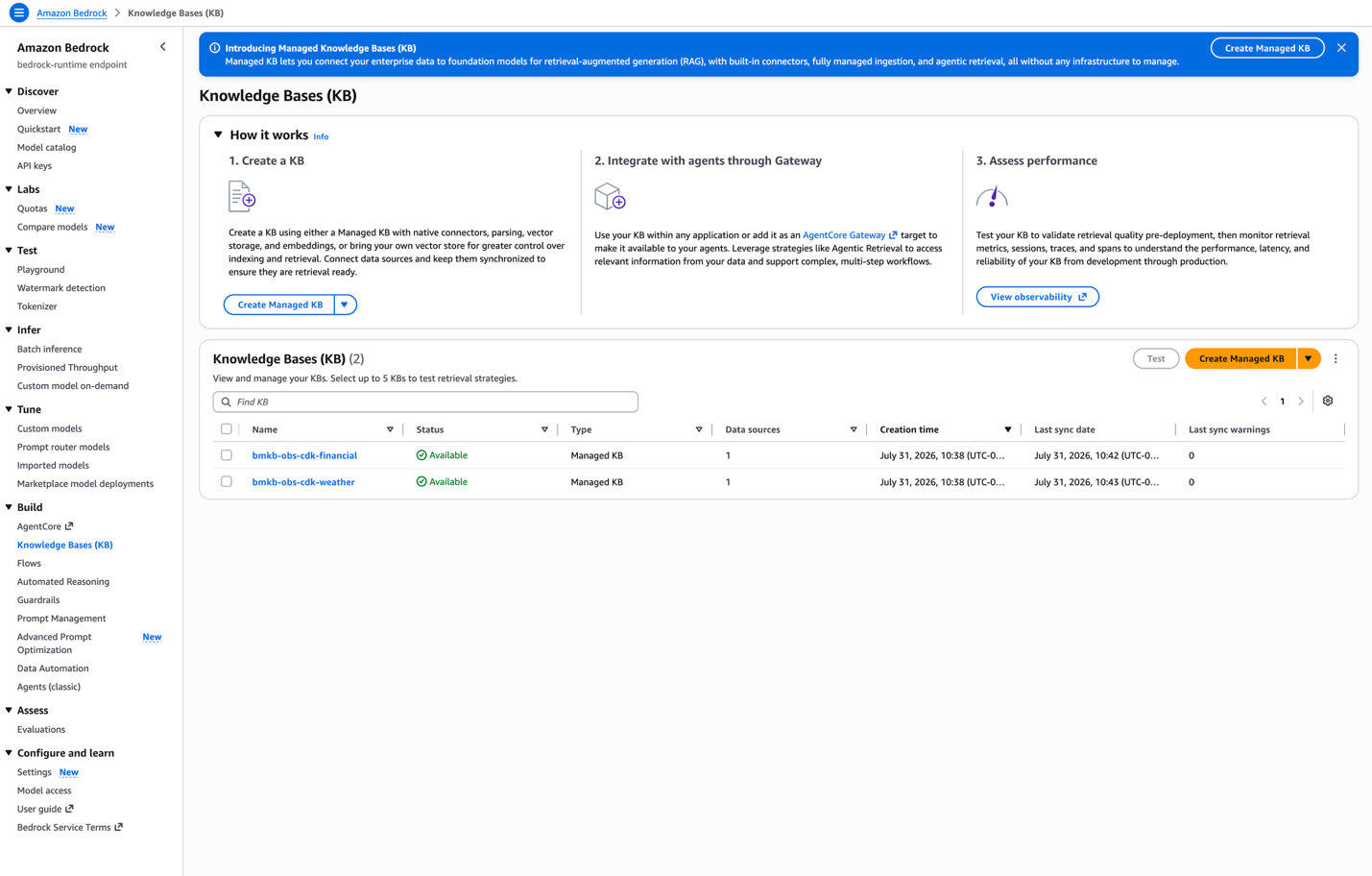
Task: Open Playground in the sidebar
Action: click(41, 270)
